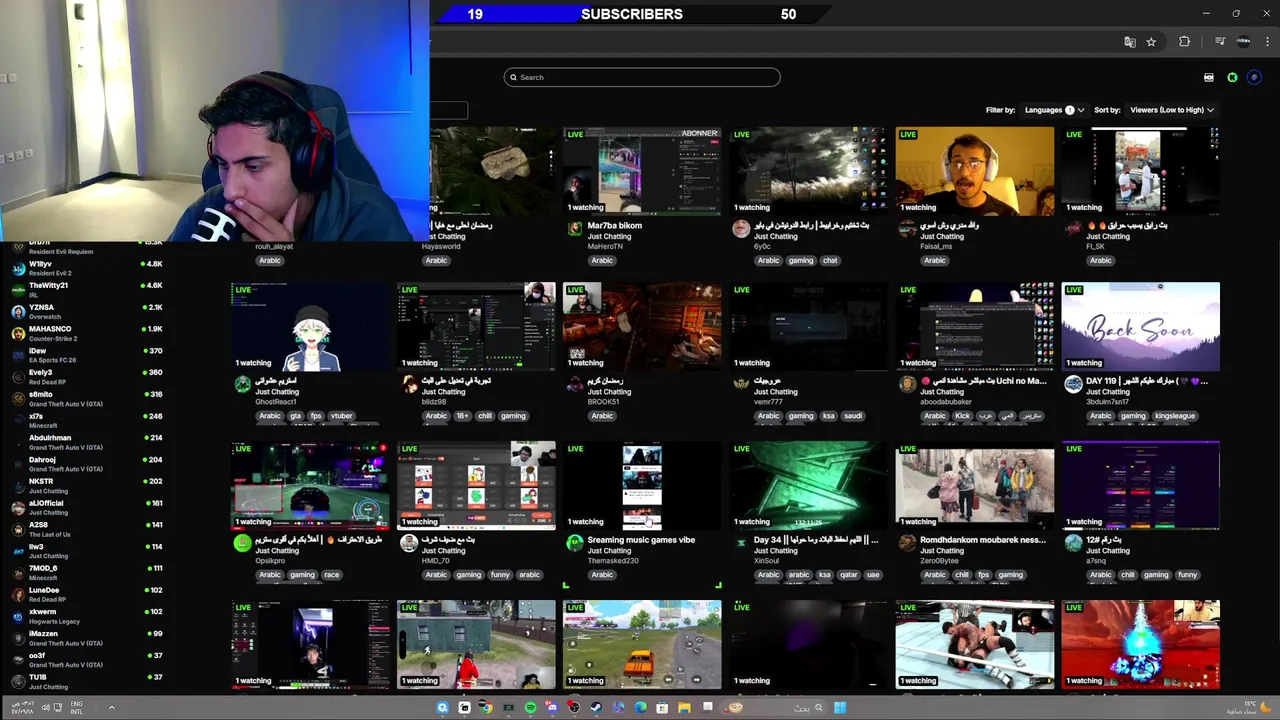Click the 'saudi' tag under vemr777
Viewport: 1280px width, 720px height.
pos(852,416)
